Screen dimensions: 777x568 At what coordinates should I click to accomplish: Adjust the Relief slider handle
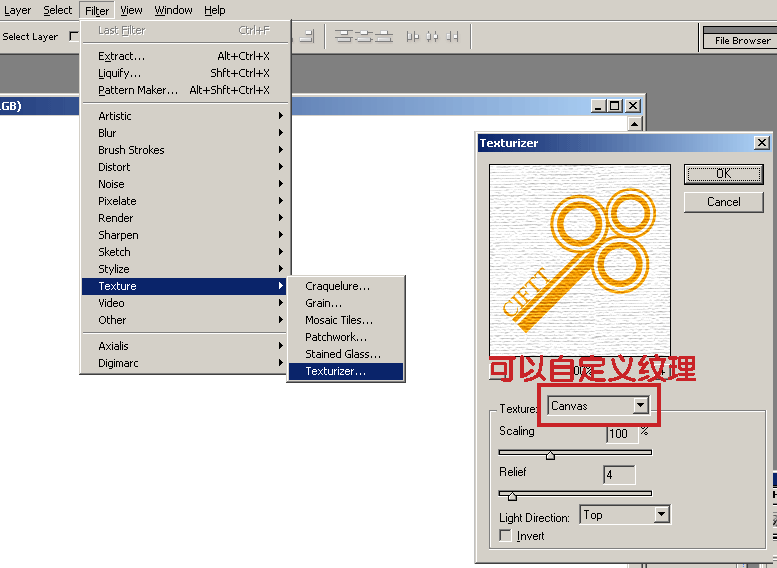pos(512,496)
